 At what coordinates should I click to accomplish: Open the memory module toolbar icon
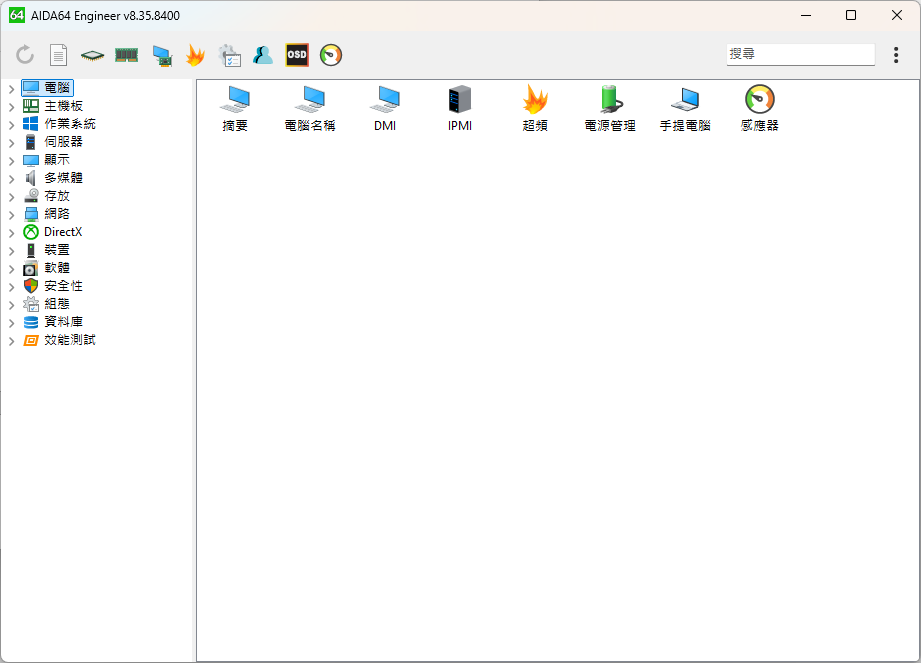point(126,55)
